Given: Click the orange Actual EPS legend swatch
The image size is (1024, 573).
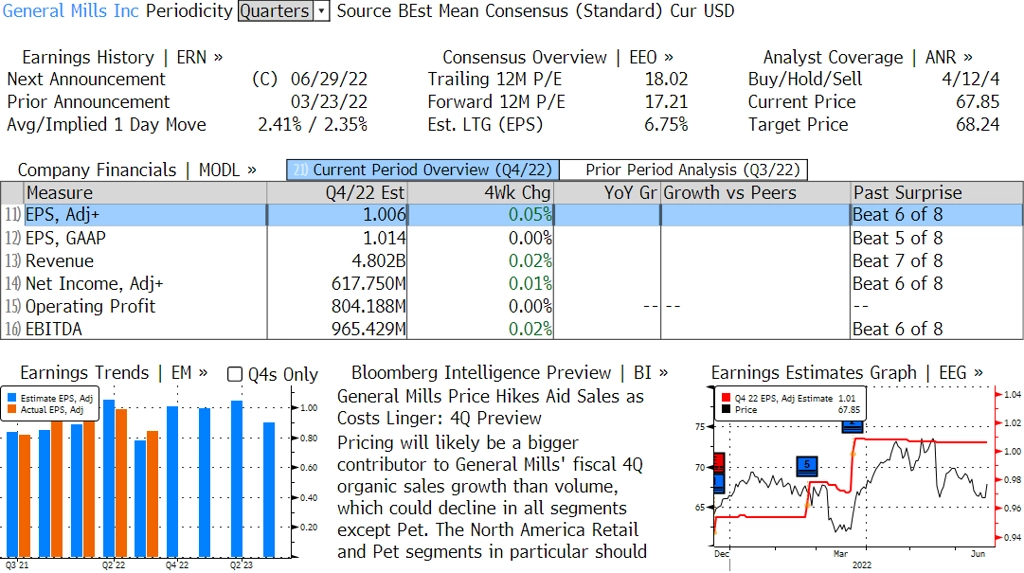Looking at the screenshot, I should pyautogui.click(x=12, y=410).
